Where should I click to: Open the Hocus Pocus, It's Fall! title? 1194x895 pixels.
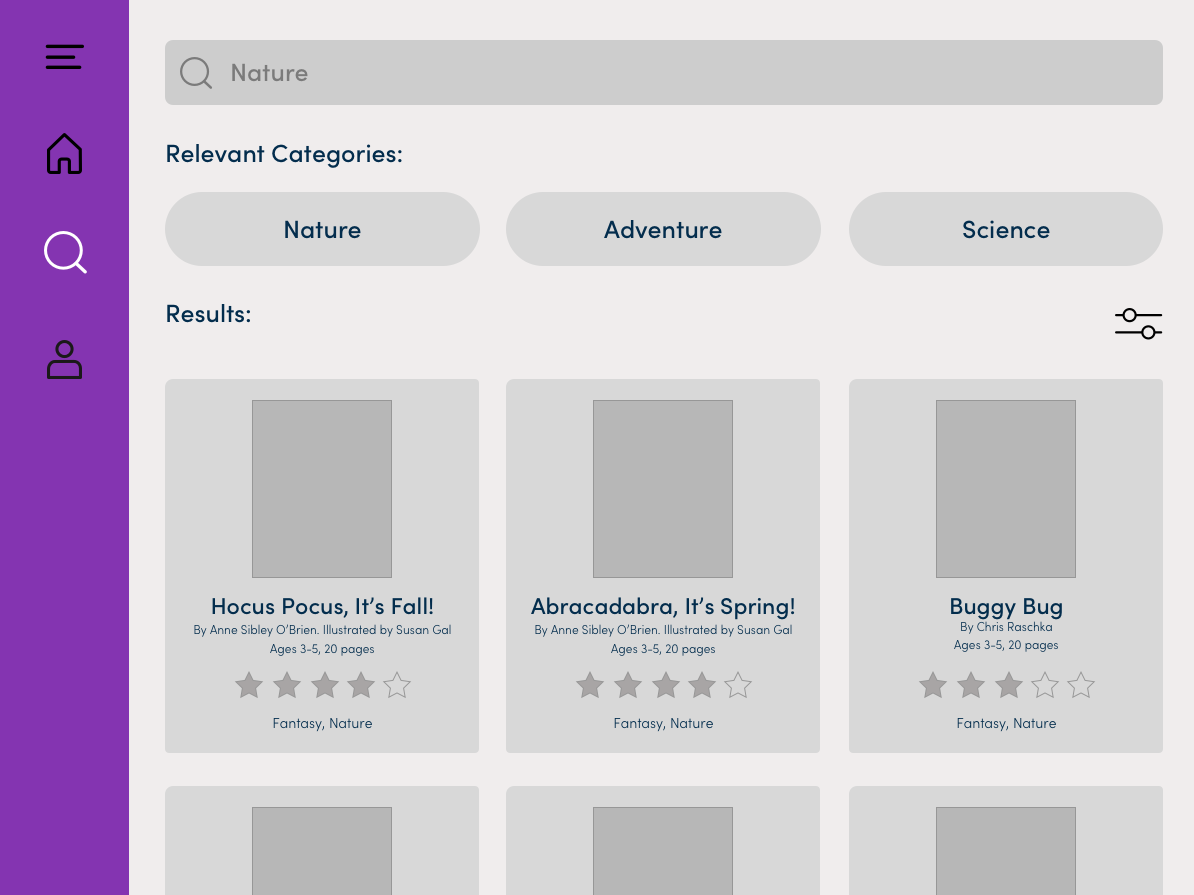point(322,606)
